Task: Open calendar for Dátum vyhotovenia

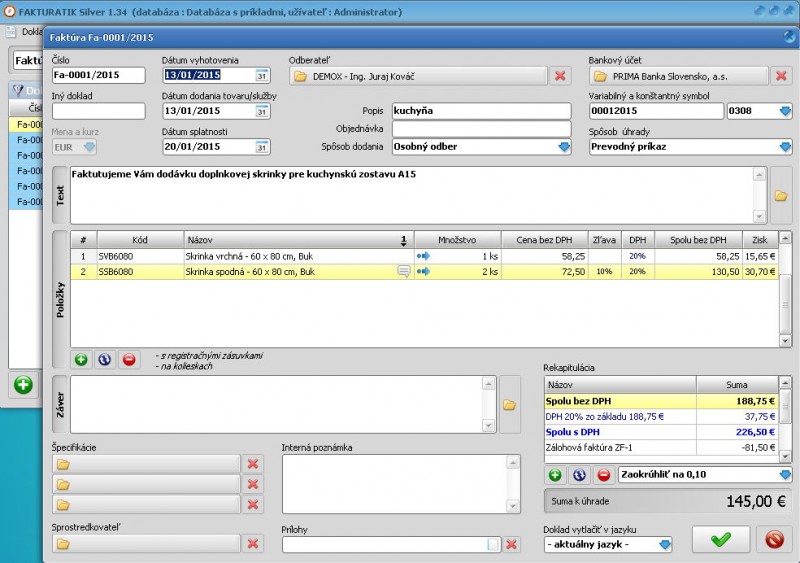Action: click(262, 76)
